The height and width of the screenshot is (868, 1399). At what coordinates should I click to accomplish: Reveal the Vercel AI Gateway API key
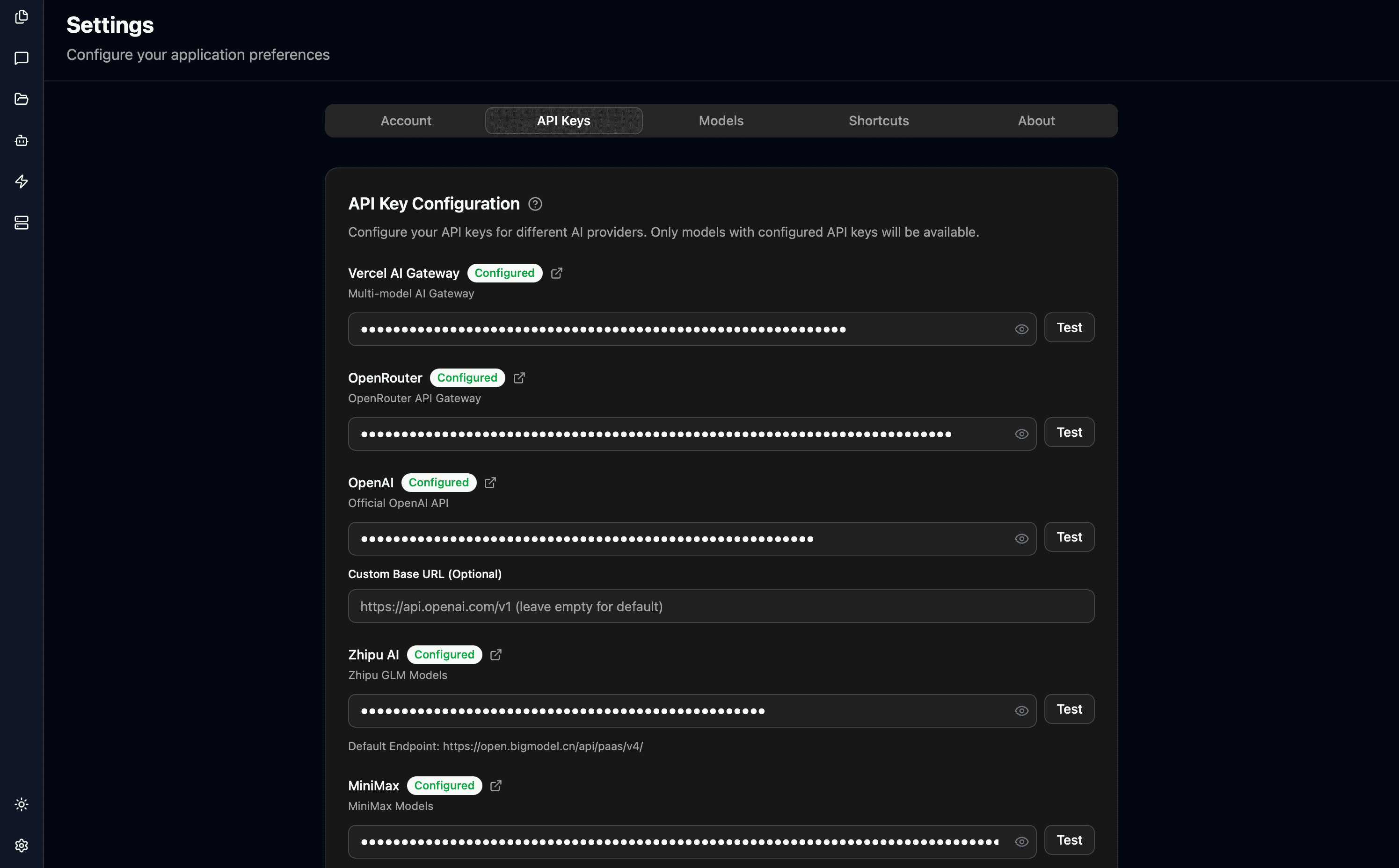[1022, 329]
